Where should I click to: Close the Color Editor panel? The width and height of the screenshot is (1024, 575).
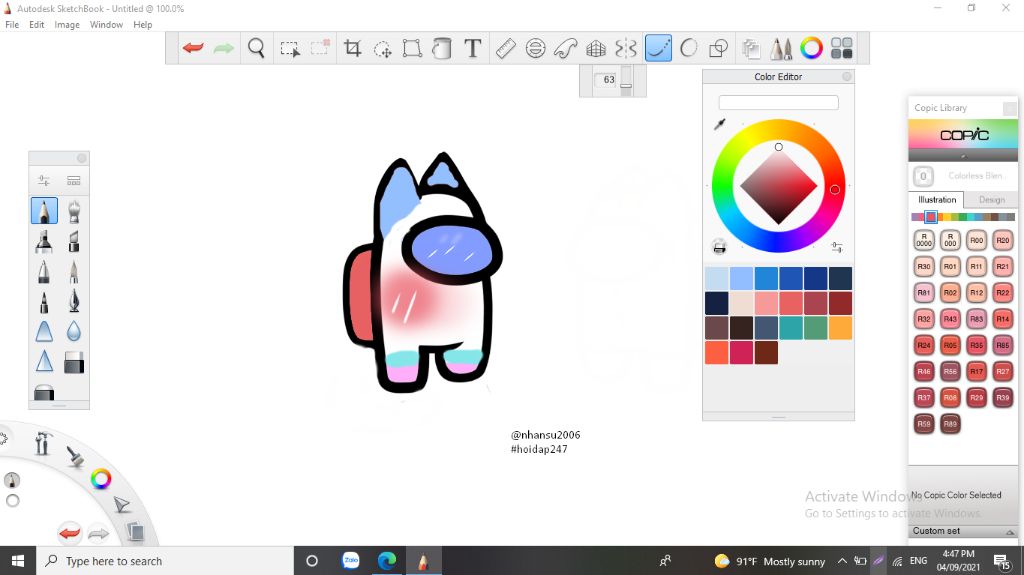pyautogui.click(x=846, y=76)
